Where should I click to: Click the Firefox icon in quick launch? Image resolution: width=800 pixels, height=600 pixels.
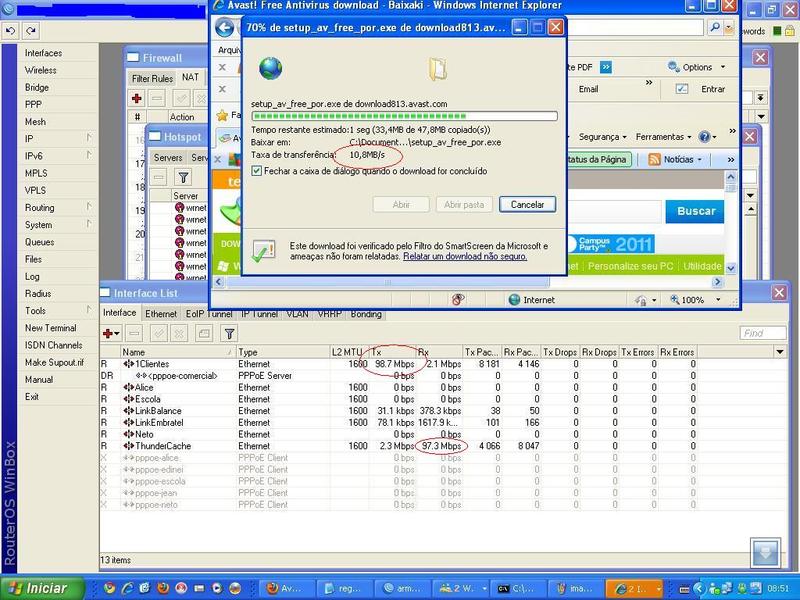163,588
